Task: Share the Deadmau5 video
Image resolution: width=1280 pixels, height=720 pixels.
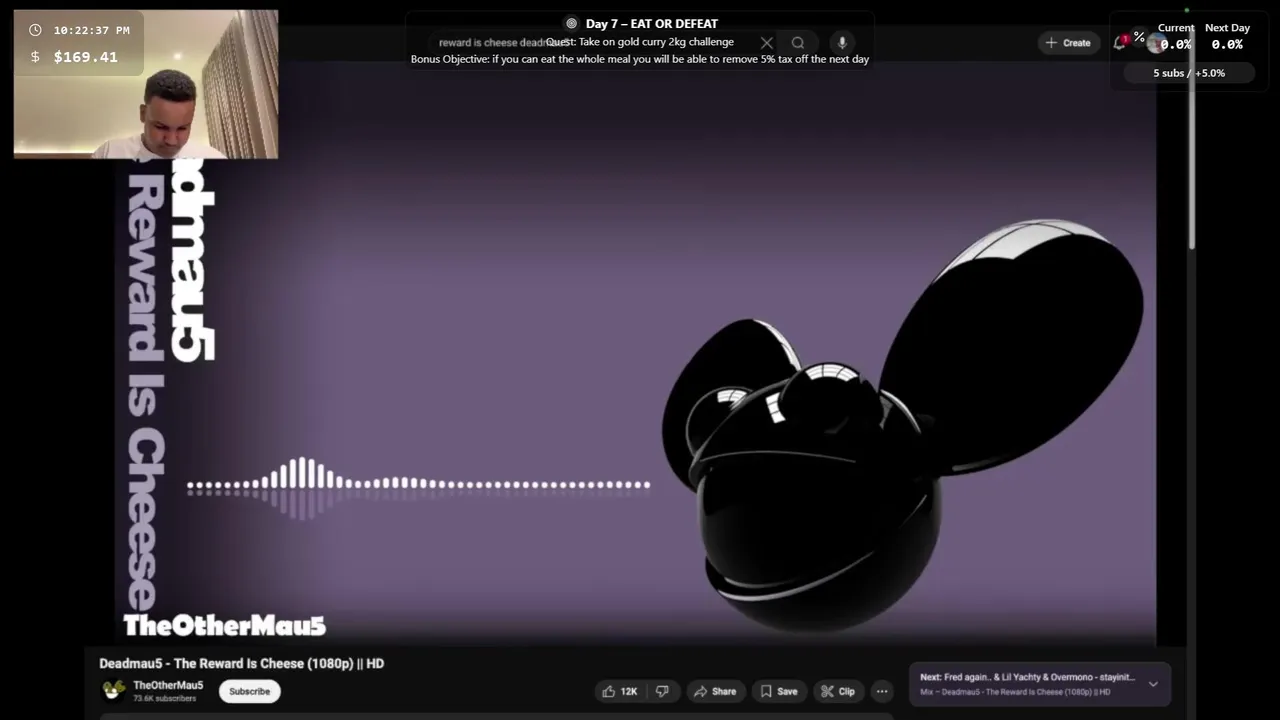Action: [x=714, y=691]
